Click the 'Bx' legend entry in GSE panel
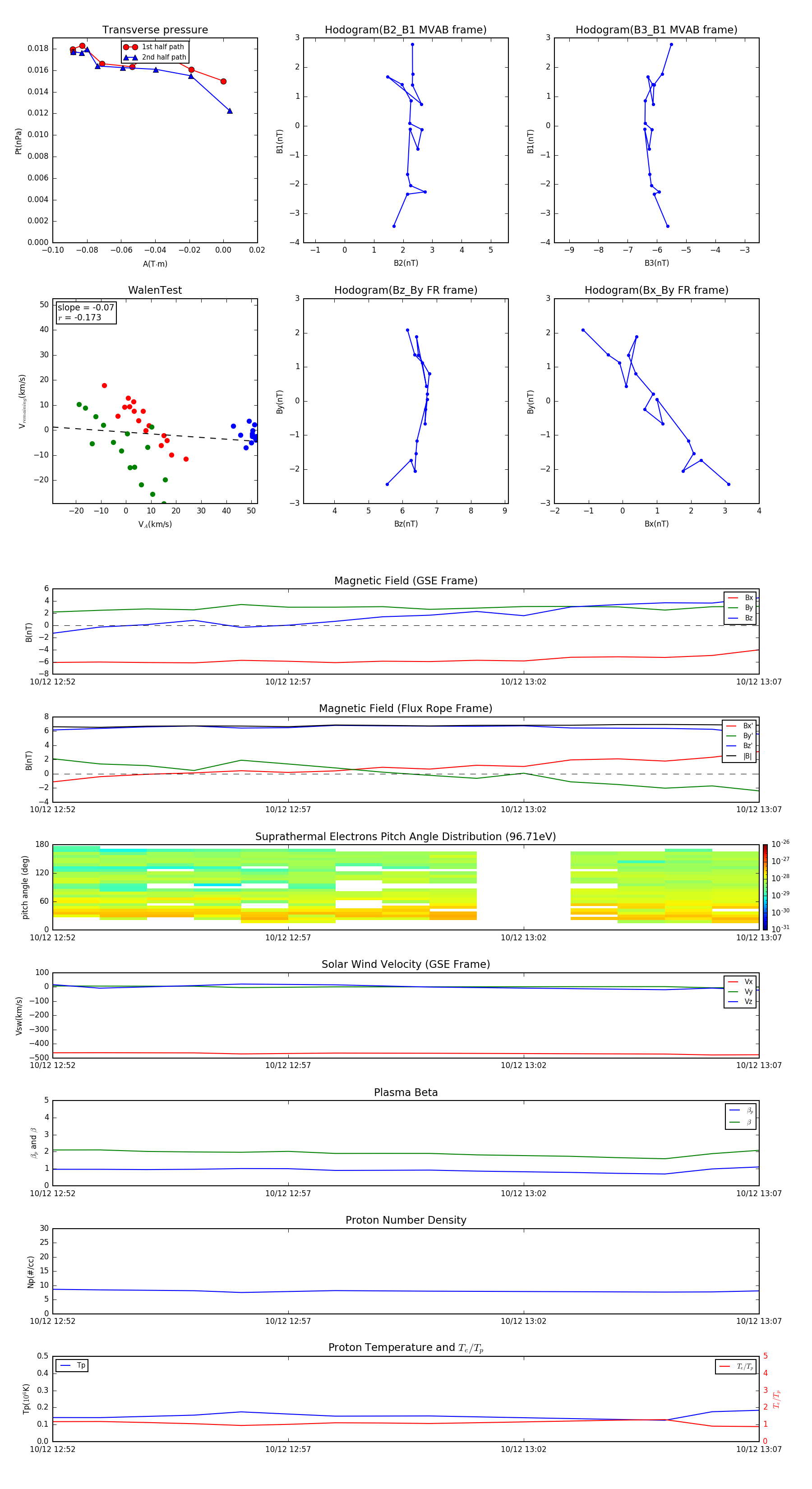 coord(740,598)
